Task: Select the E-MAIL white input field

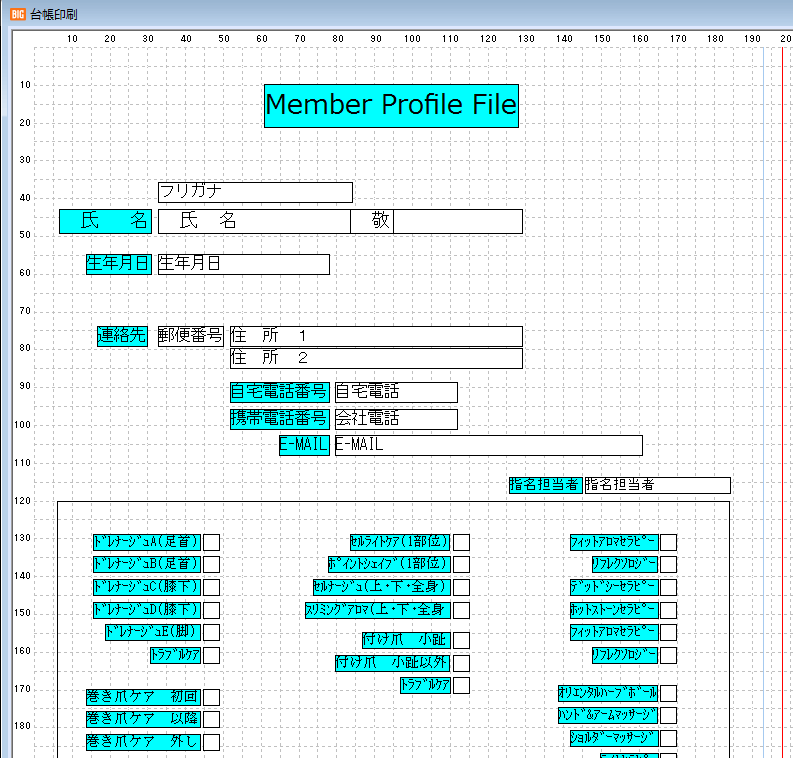Action: click(x=487, y=445)
